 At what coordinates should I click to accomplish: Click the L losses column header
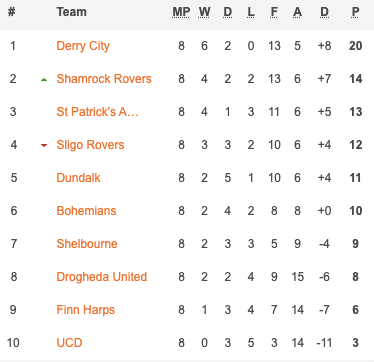point(251,12)
